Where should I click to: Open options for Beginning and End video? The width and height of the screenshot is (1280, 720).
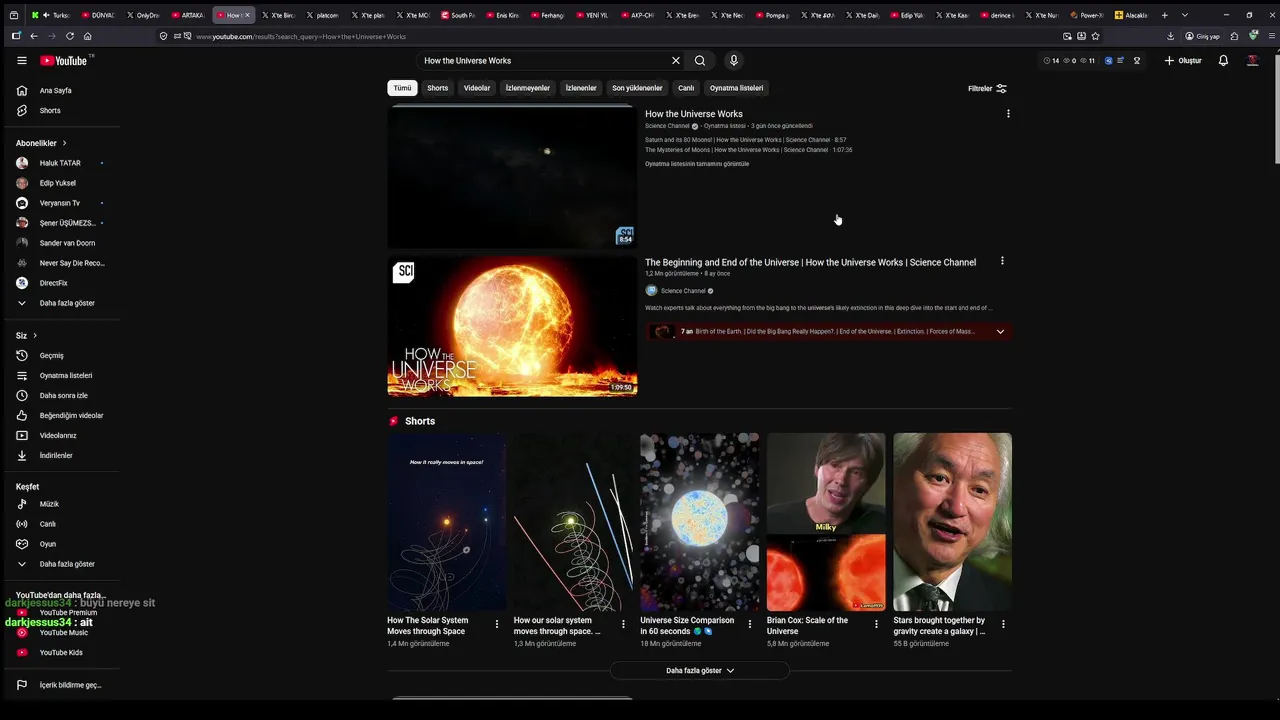pos(1002,261)
